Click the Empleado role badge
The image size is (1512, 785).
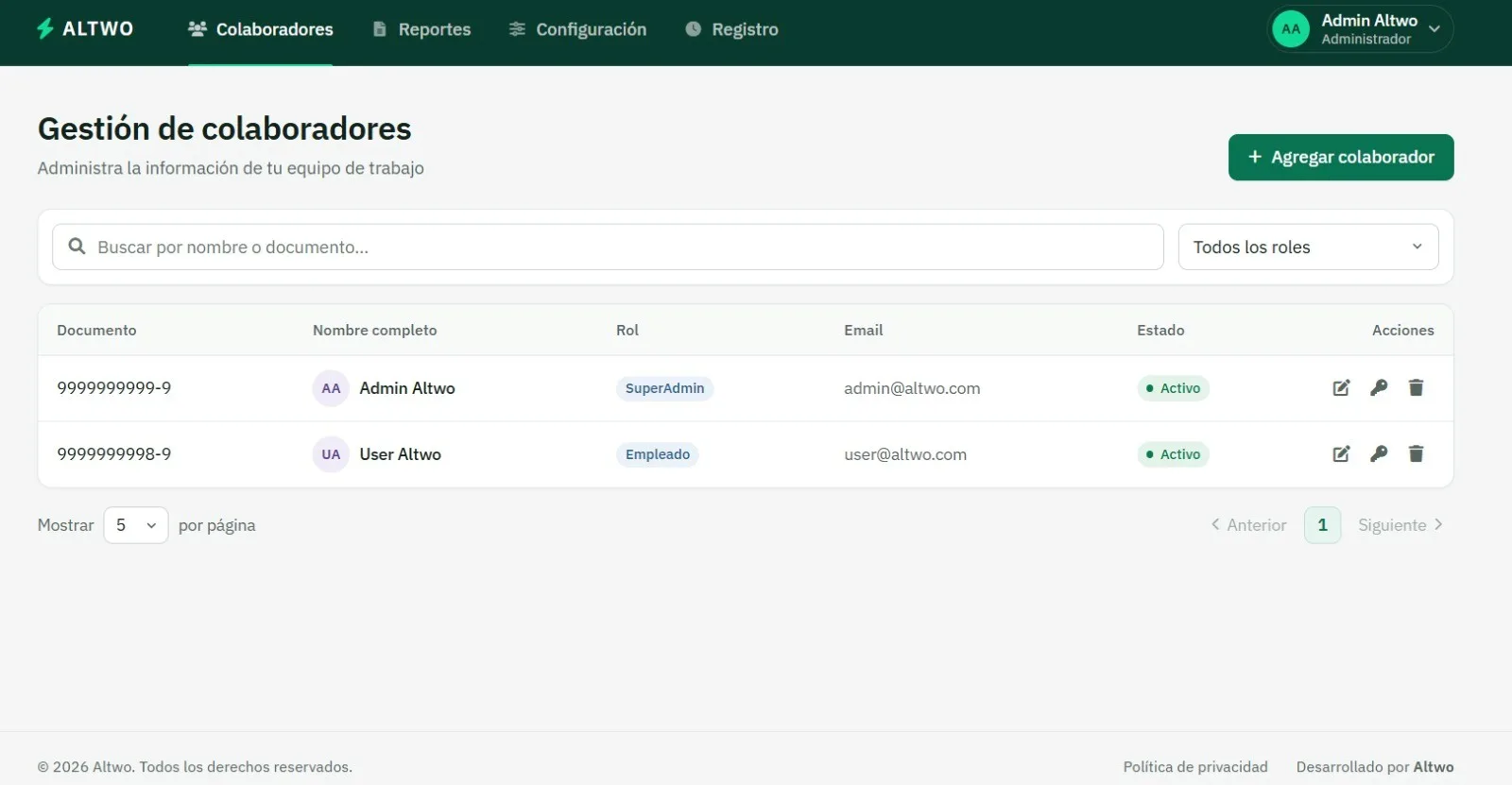[x=658, y=454]
